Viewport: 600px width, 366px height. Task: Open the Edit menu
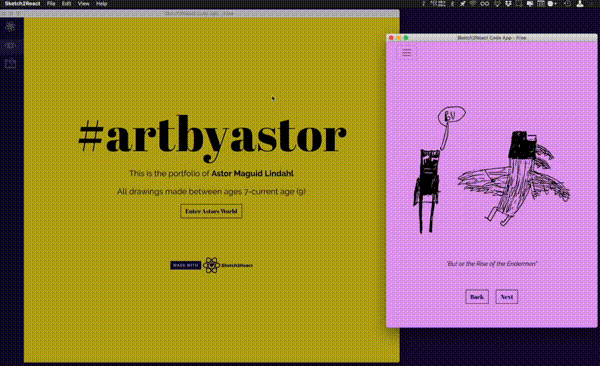66,3
